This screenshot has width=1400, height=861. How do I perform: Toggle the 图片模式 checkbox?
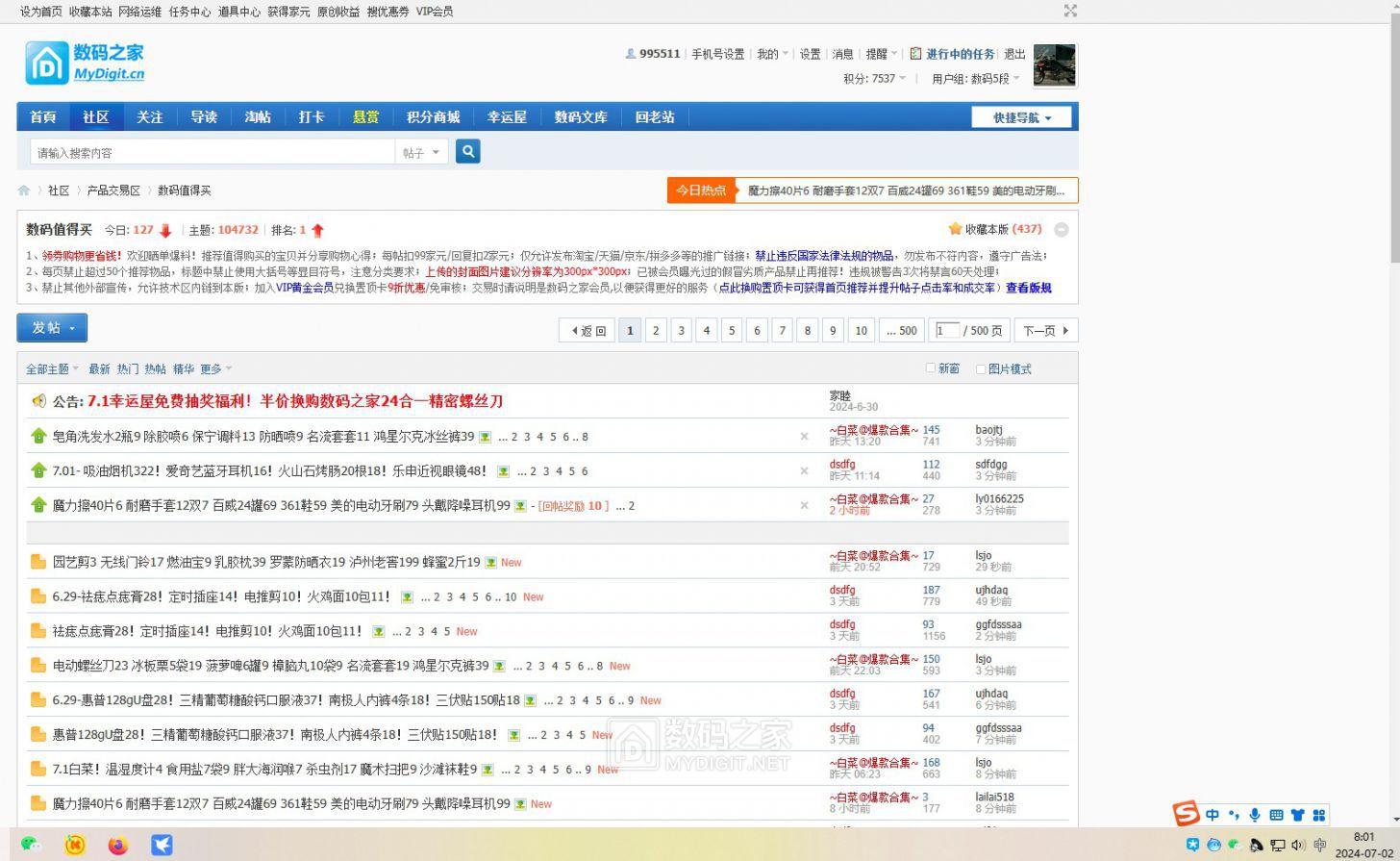coord(980,367)
